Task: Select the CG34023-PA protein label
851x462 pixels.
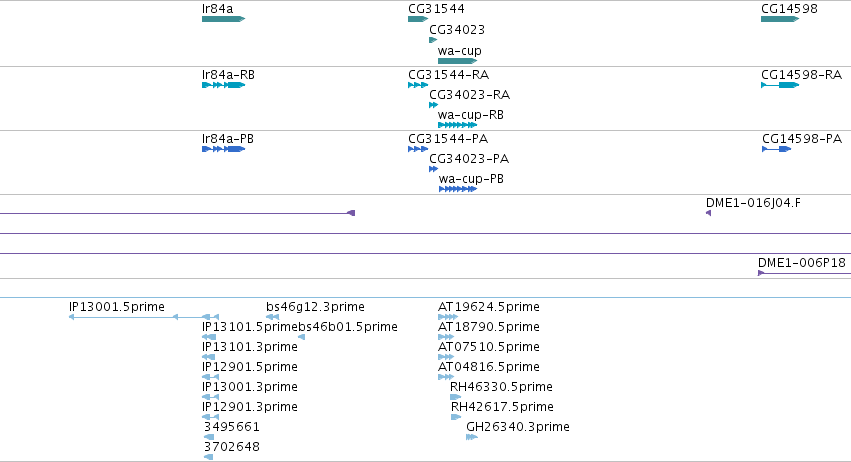Action: [469, 159]
